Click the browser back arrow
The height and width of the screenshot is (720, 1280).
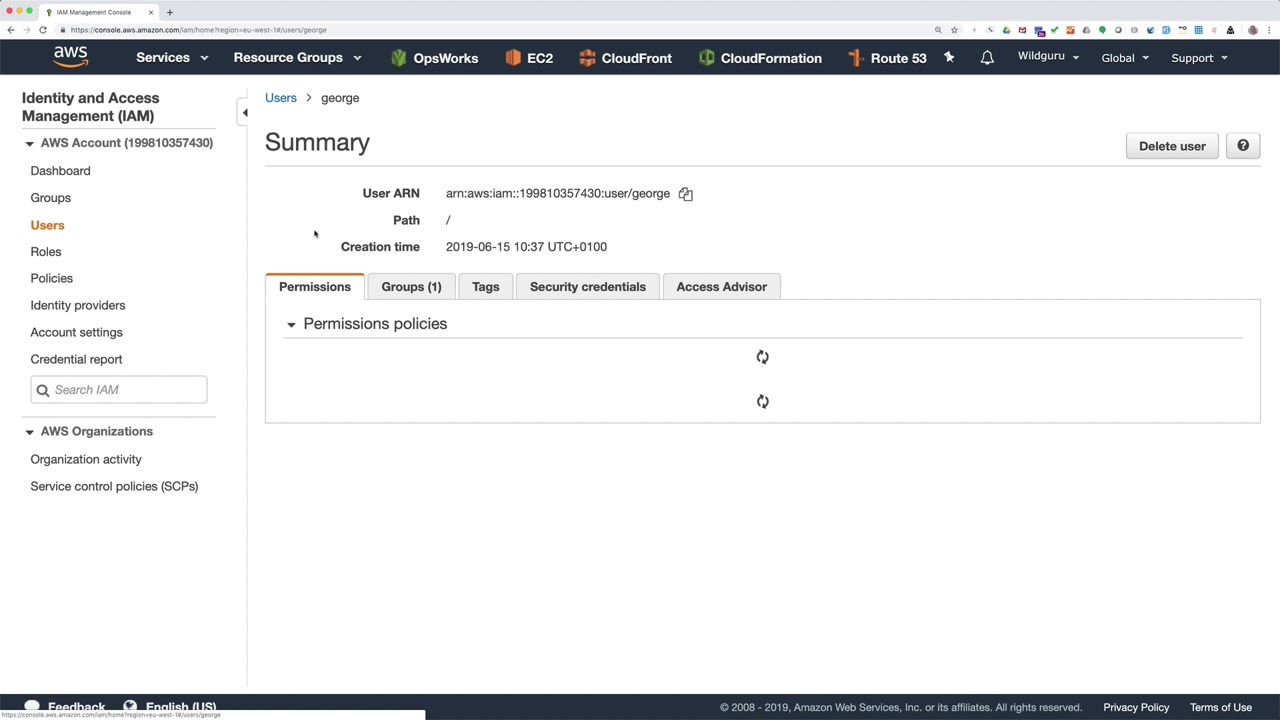click(x=11, y=30)
